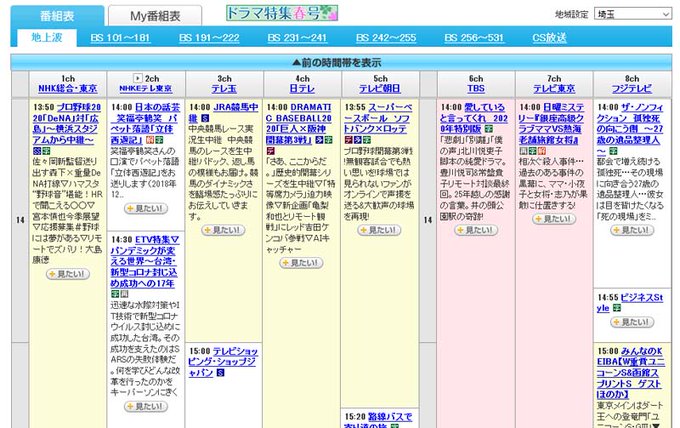Open the ドラマ特集春号 banner
The image size is (680, 428).
click(282, 13)
